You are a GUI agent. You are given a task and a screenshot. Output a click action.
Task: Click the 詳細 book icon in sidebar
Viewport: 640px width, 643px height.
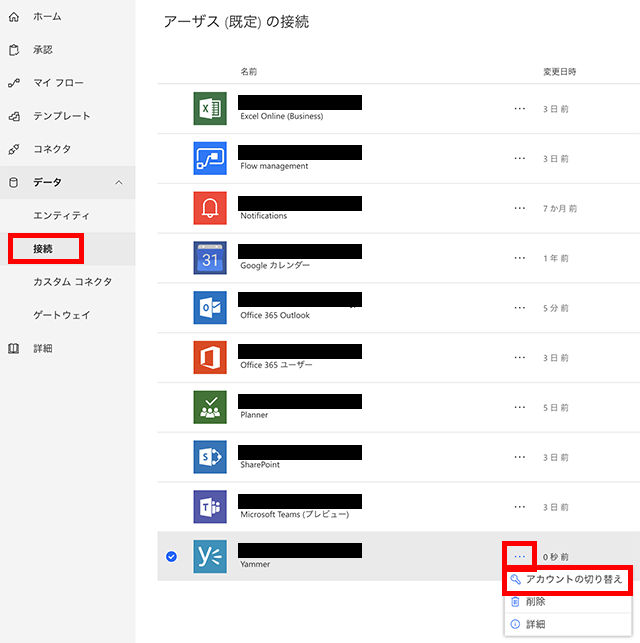14,349
